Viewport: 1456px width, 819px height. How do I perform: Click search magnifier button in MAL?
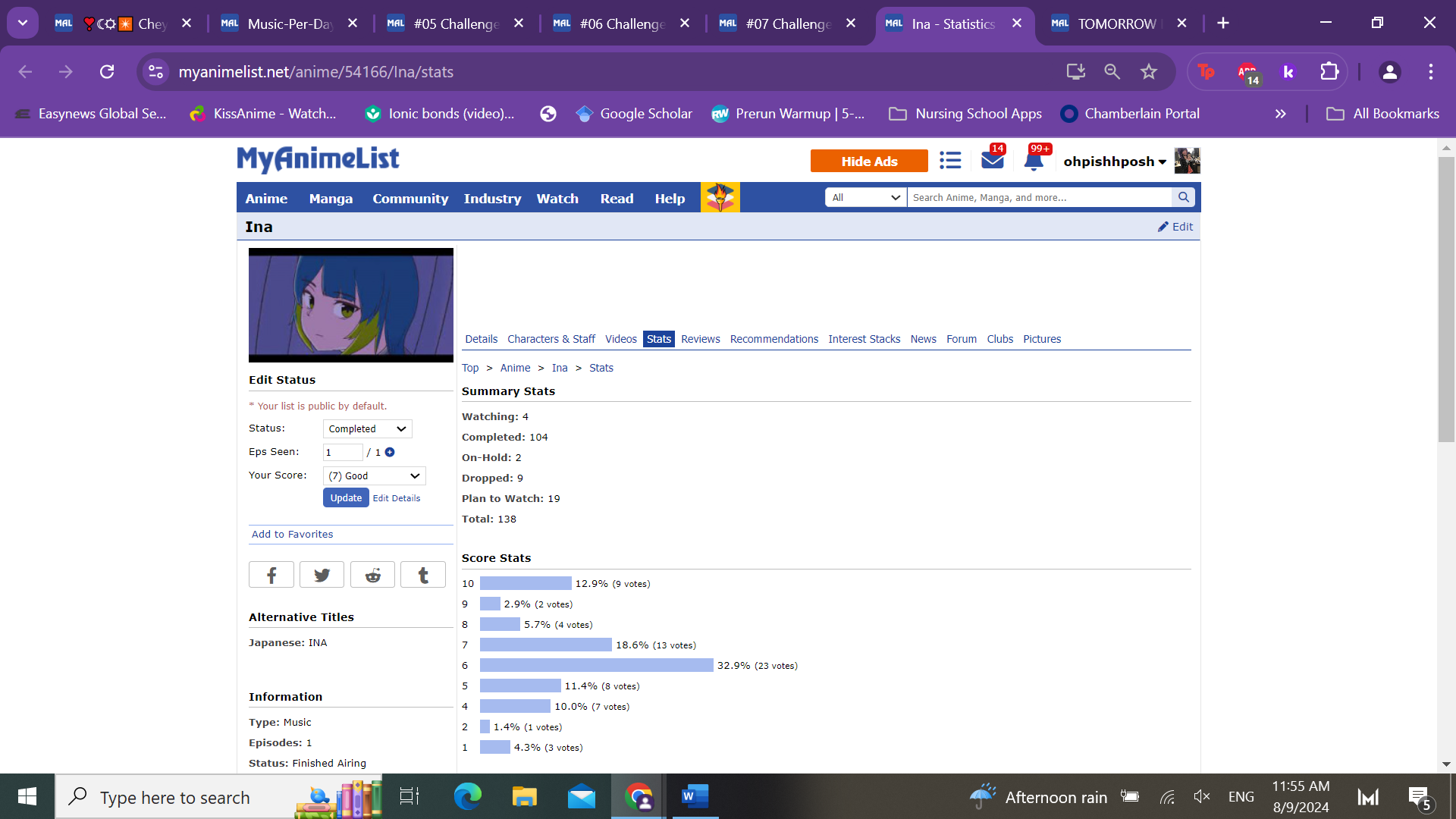[1183, 197]
